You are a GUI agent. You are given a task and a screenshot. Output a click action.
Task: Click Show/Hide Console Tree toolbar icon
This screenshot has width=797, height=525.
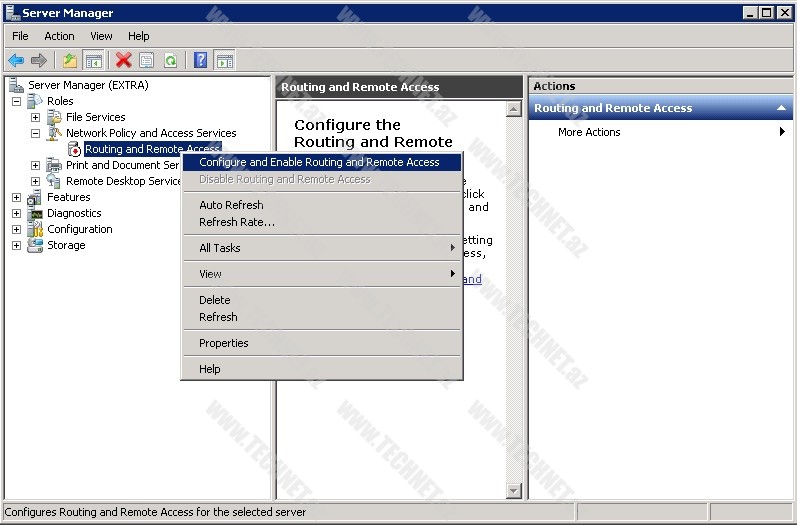click(93, 61)
